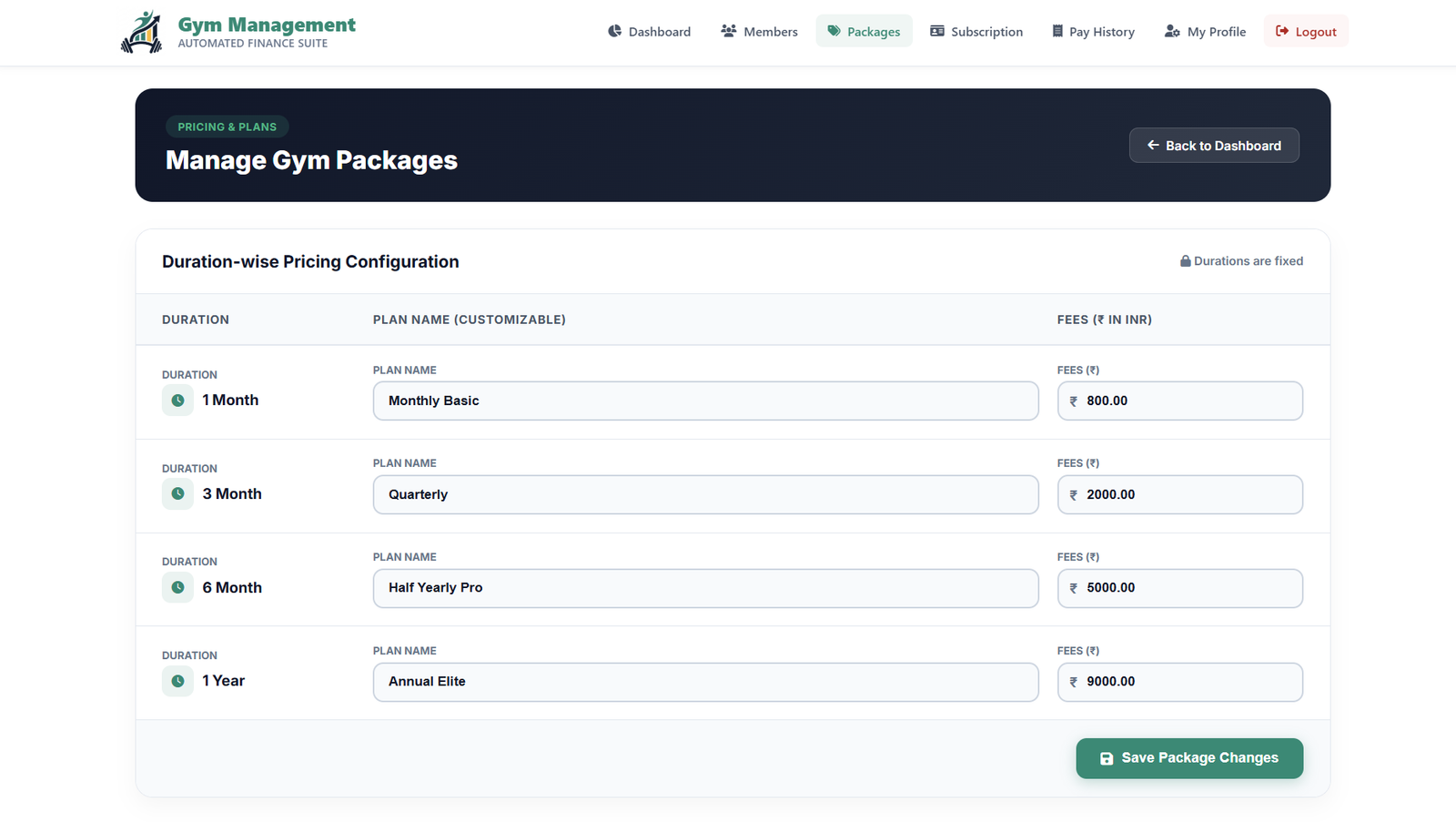Click the clock icon beside 1 Year
The image size is (1456, 822).
[177, 681]
